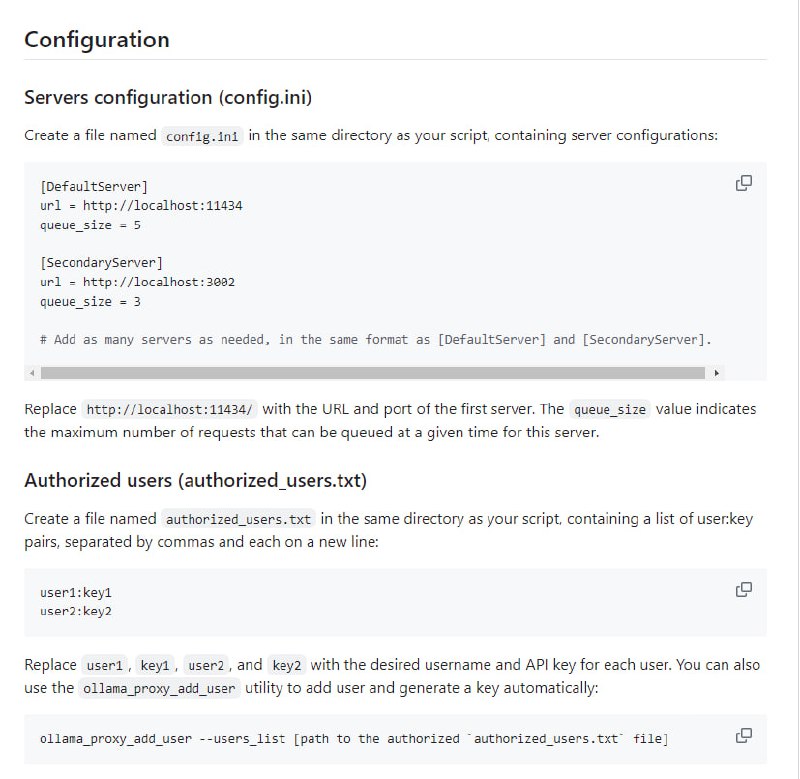Click the inline key1 code label
This screenshot has height=779, width=800.
(155, 665)
